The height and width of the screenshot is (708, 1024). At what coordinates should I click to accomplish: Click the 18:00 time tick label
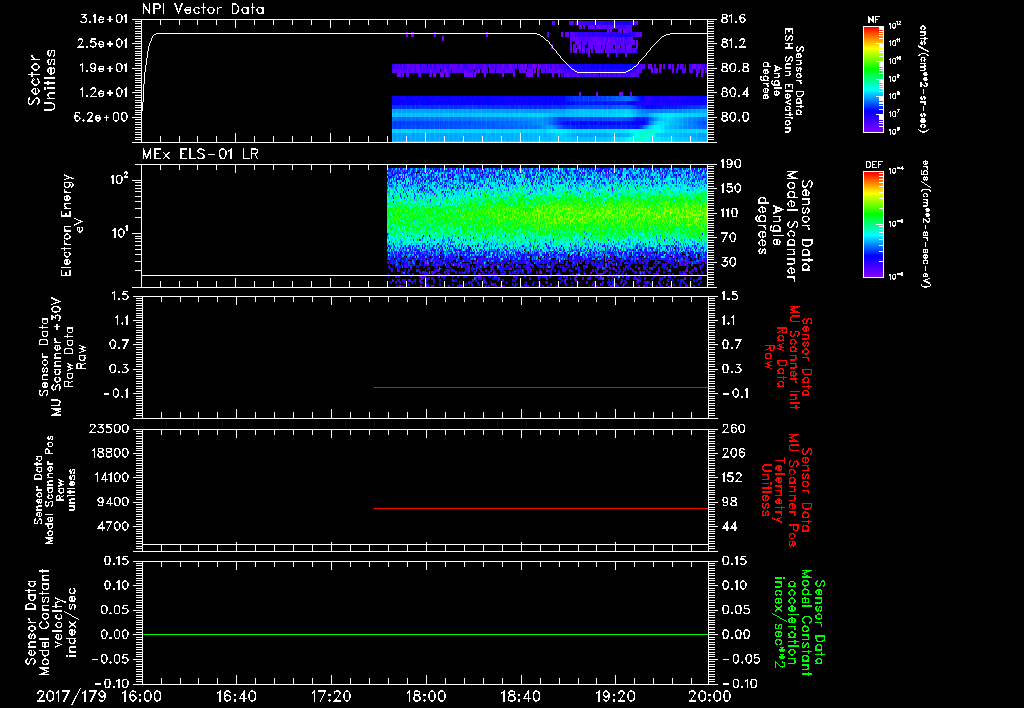tap(426, 696)
